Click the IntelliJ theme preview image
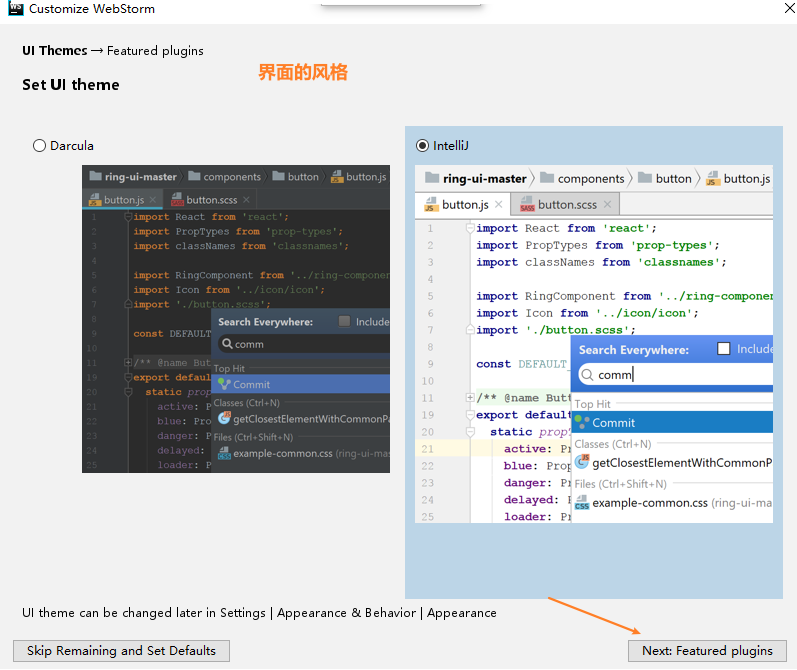The height and width of the screenshot is (670, 797). [594, 344]
